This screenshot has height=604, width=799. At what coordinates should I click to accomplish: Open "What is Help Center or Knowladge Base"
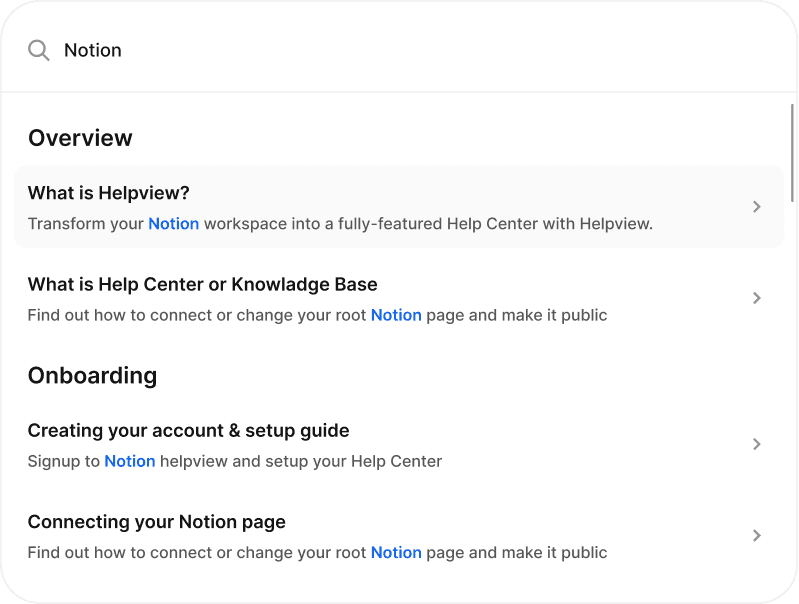click(399, 299)
